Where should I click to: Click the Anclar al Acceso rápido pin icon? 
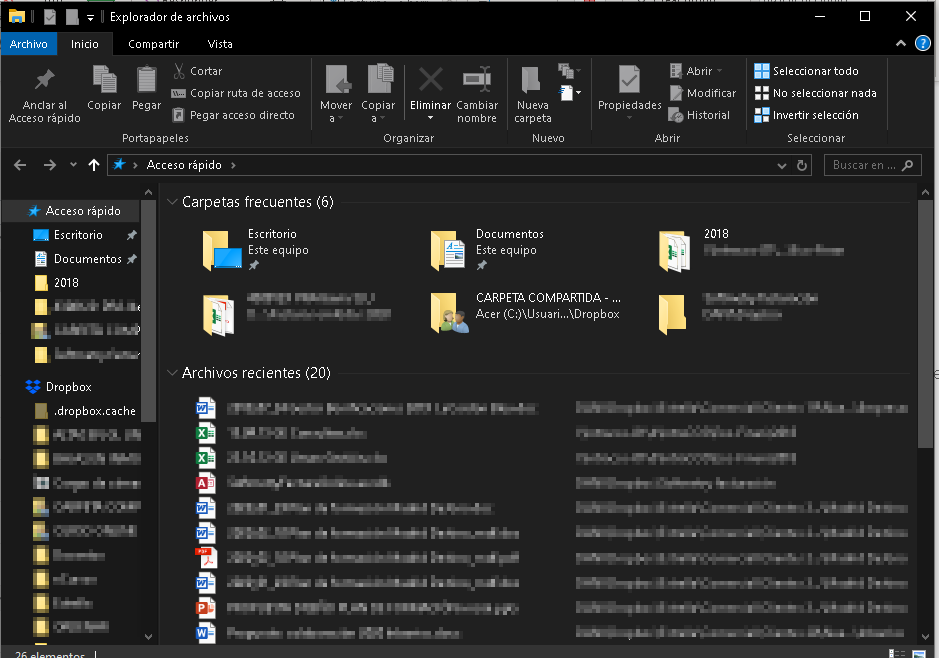pos(44,80)
